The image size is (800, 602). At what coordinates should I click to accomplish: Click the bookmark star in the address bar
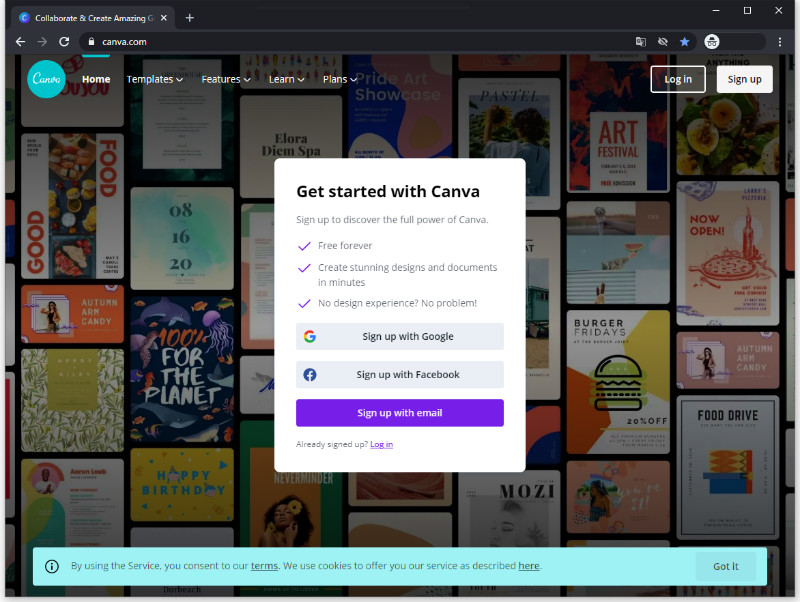tap(684, 42)
